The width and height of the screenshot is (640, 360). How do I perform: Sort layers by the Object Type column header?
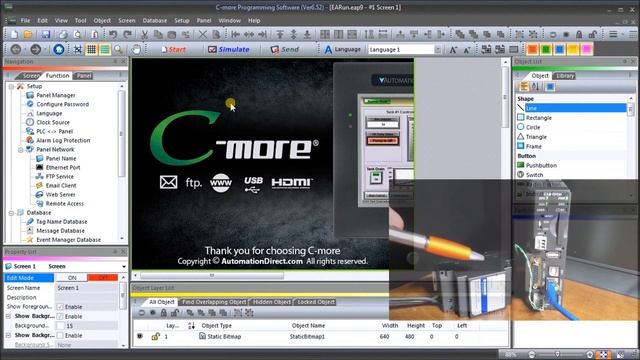(x=216, y=326)
